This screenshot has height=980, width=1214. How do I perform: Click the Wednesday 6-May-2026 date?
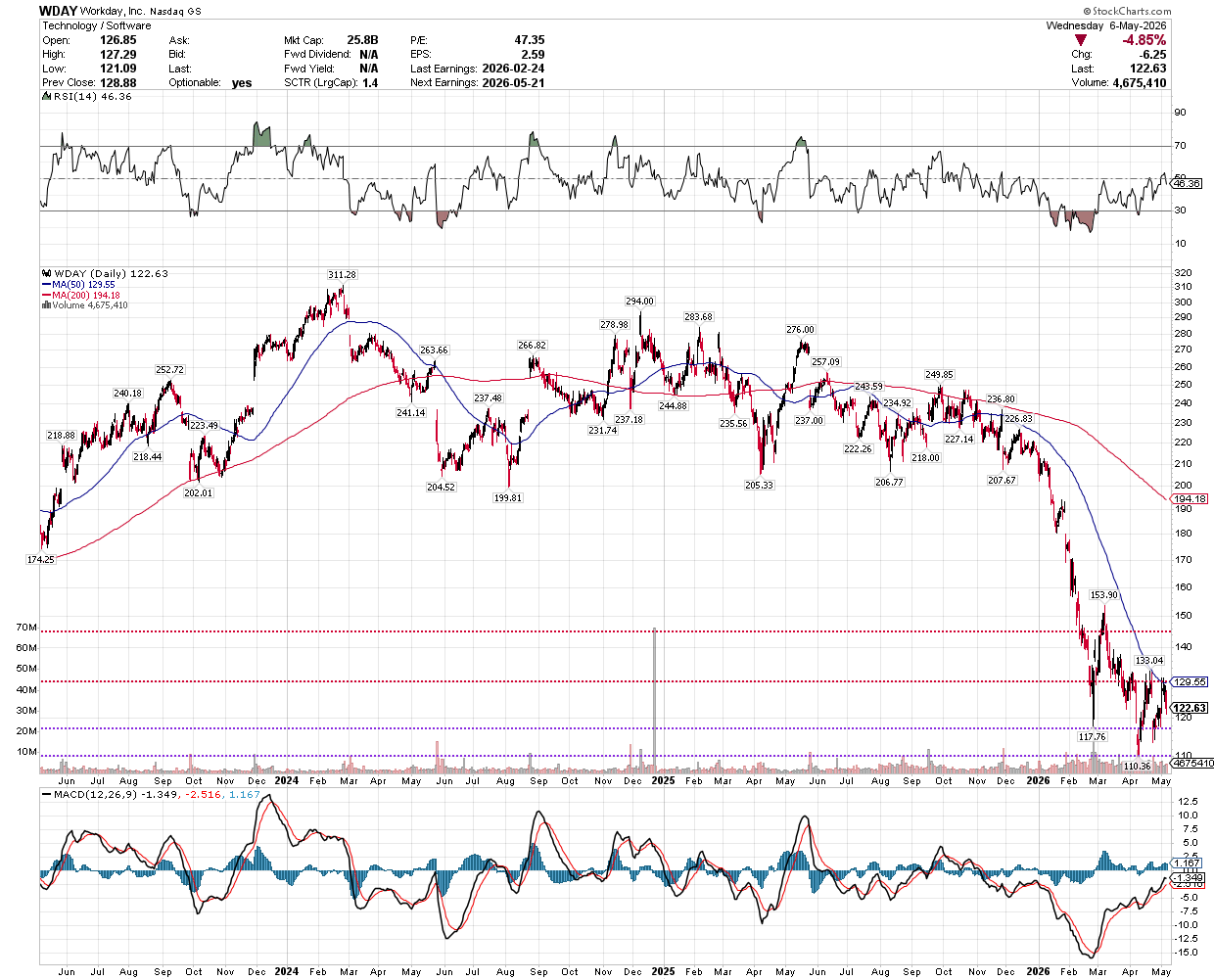(x=1106, y=25)
